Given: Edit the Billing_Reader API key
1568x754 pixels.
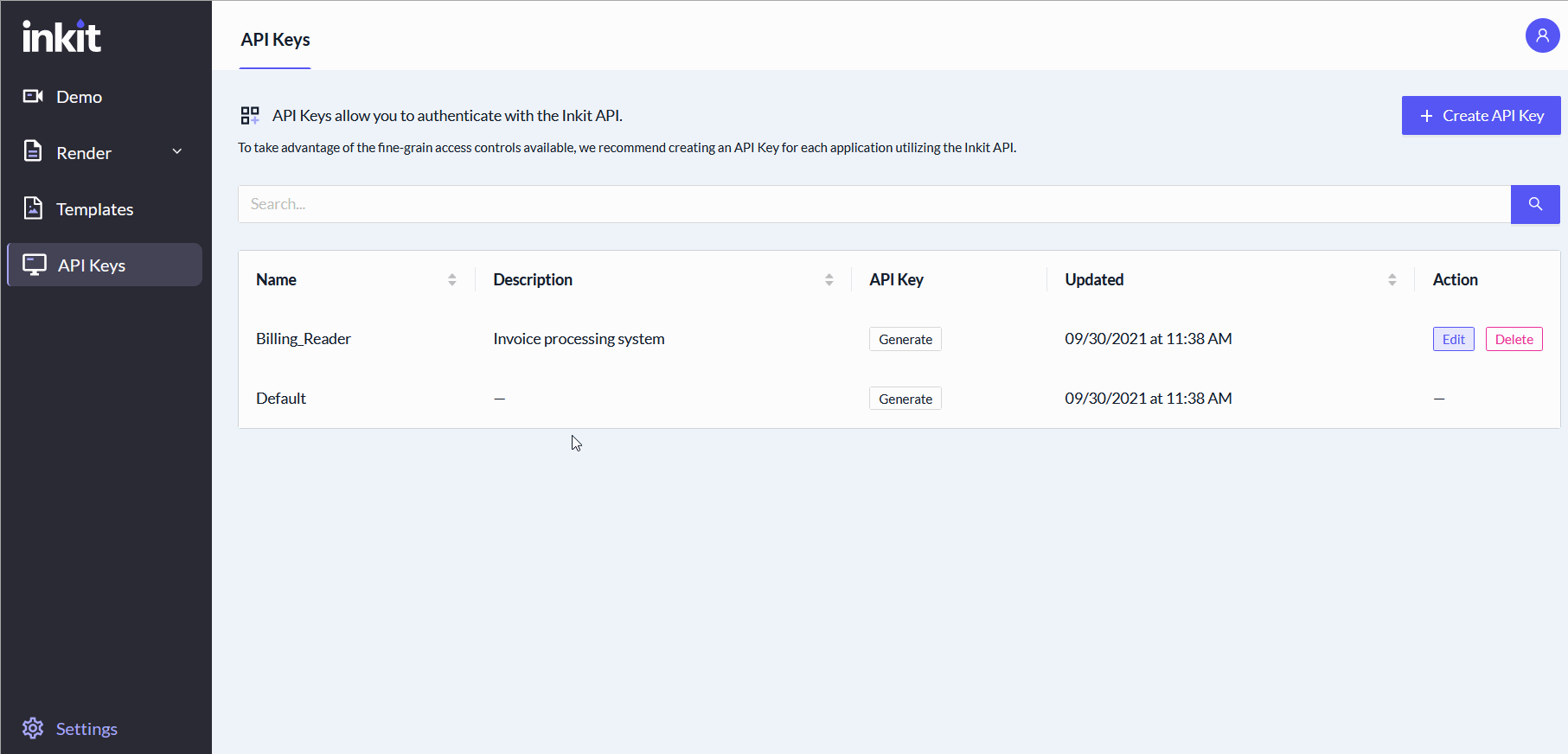Looking at the screenshot, I should 1453,339.
